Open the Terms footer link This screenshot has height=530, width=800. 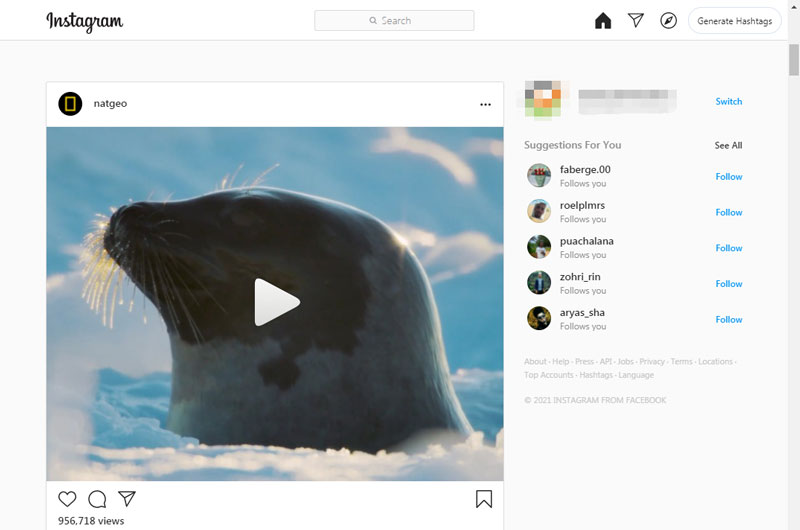[682, 361]
